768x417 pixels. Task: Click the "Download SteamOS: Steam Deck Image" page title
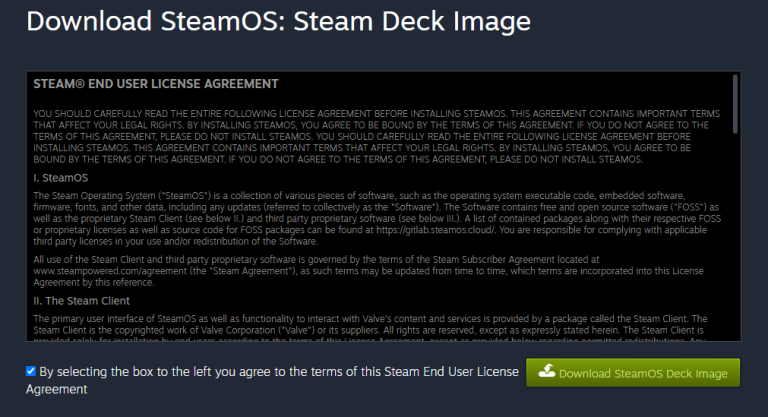pos(278,22)
